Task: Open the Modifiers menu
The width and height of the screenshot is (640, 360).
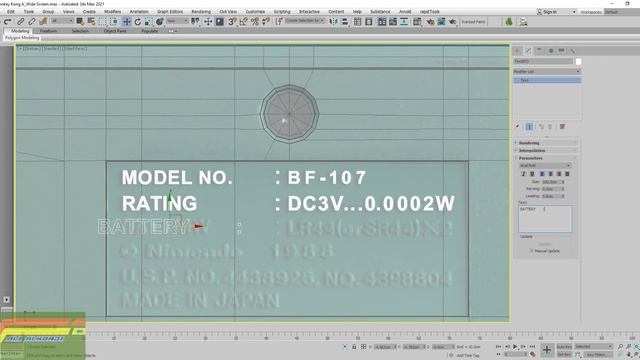Action: click(x=113, y=12)
